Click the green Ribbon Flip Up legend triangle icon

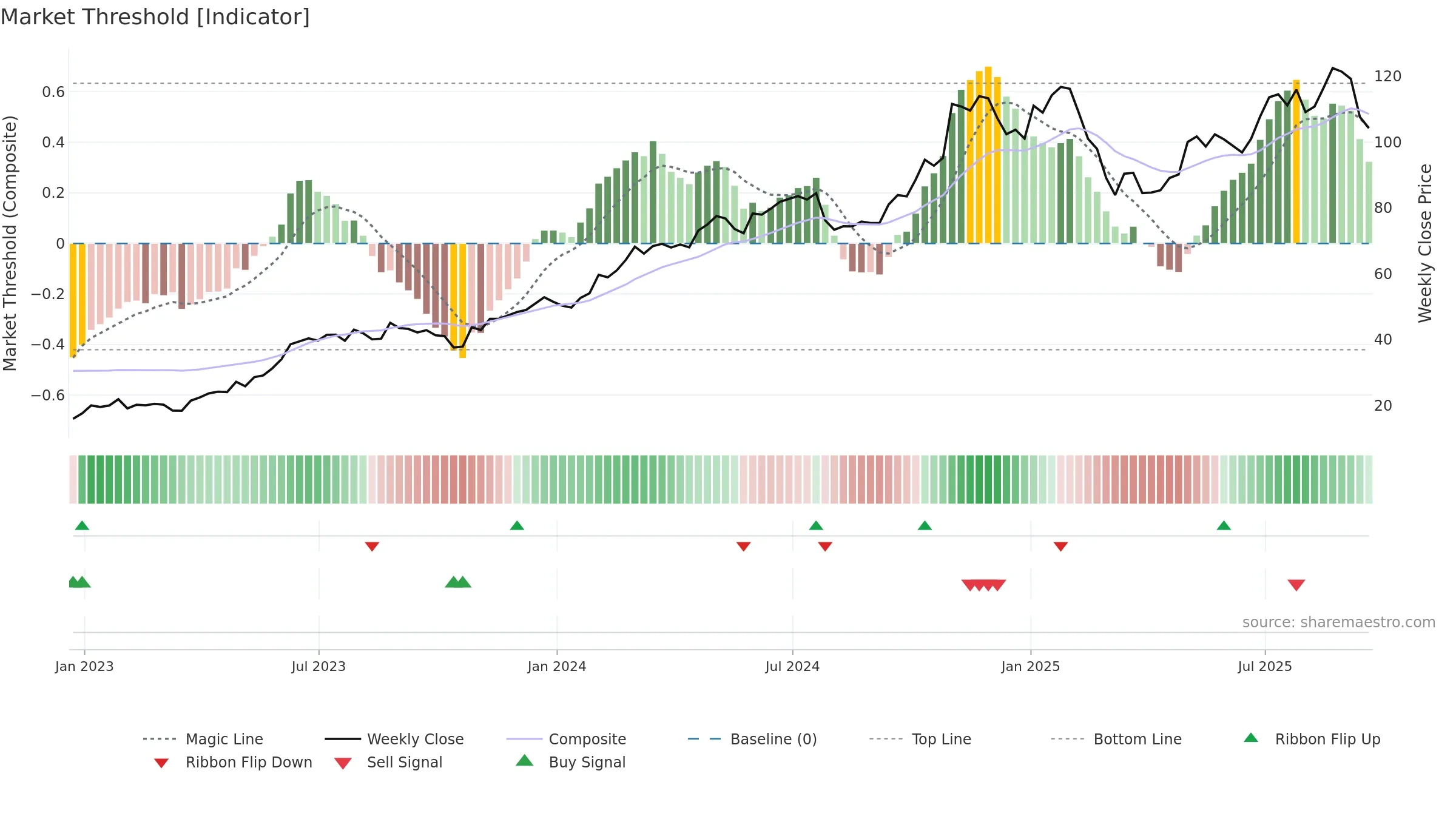[x=1251, y=738]
